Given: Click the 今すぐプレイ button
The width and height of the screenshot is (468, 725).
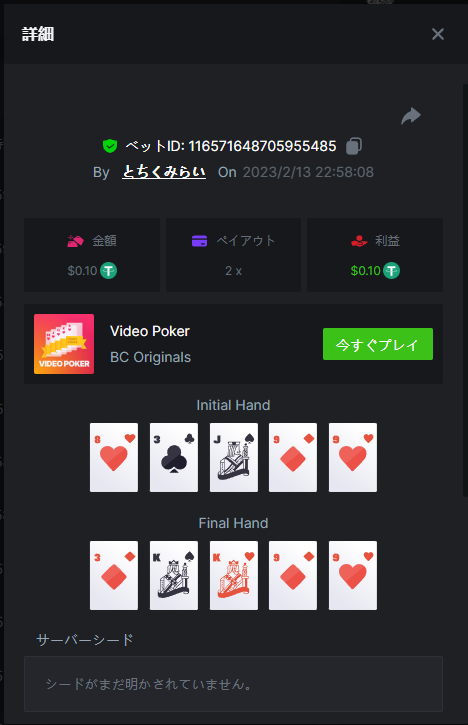Looking at the screenshot, I should click(x=378, y=344).
